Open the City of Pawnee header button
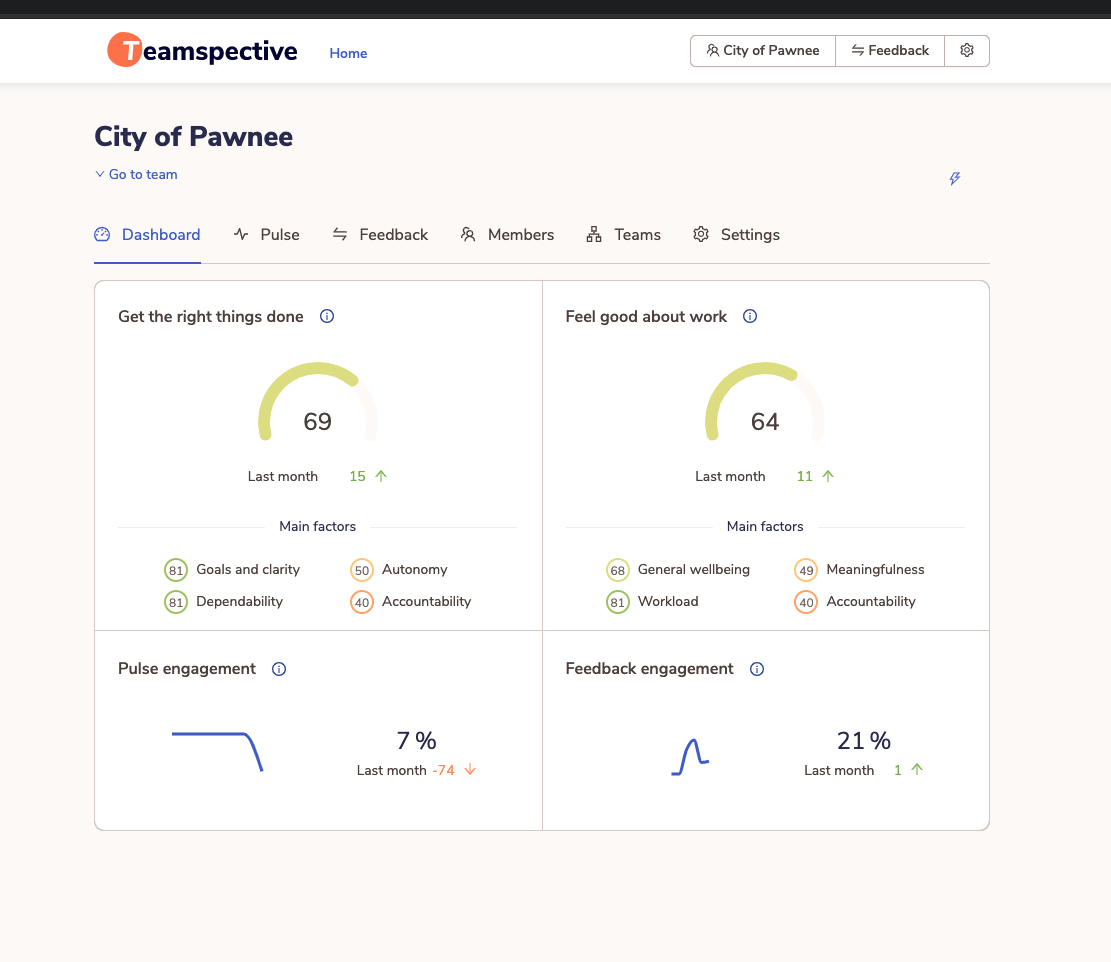The height and width of the screenshot is (962, 1111). tap(763, 51)
